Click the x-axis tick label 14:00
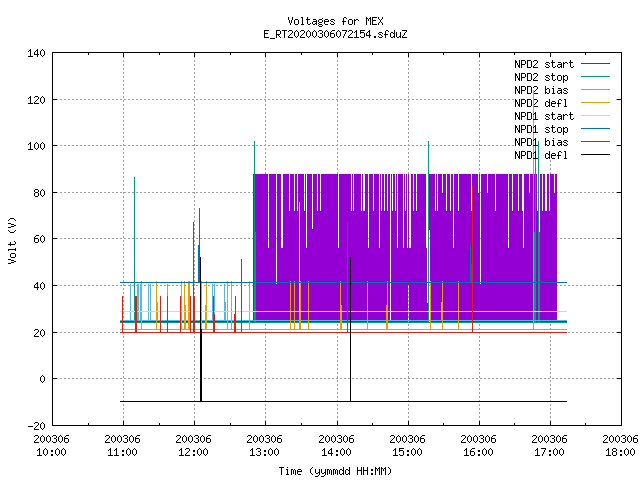This screenshot has width=640, height=480. (x=336, y=453)
